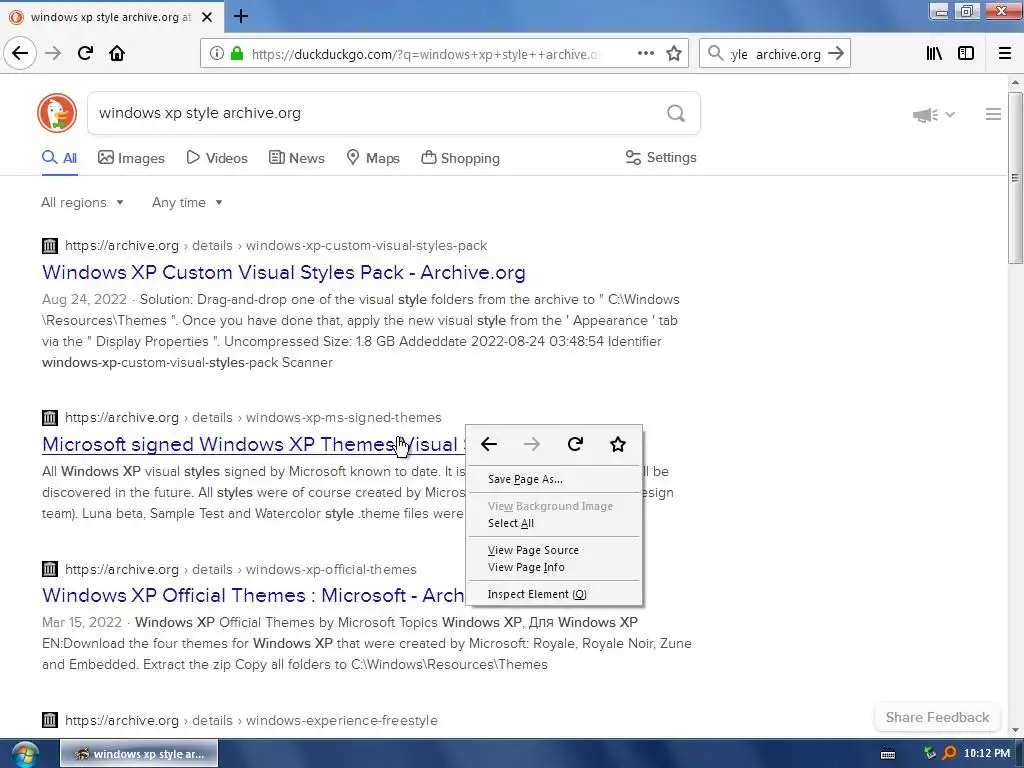Select the All results tab
Viewport: 1024px width, 768px height.
(59, 158)
